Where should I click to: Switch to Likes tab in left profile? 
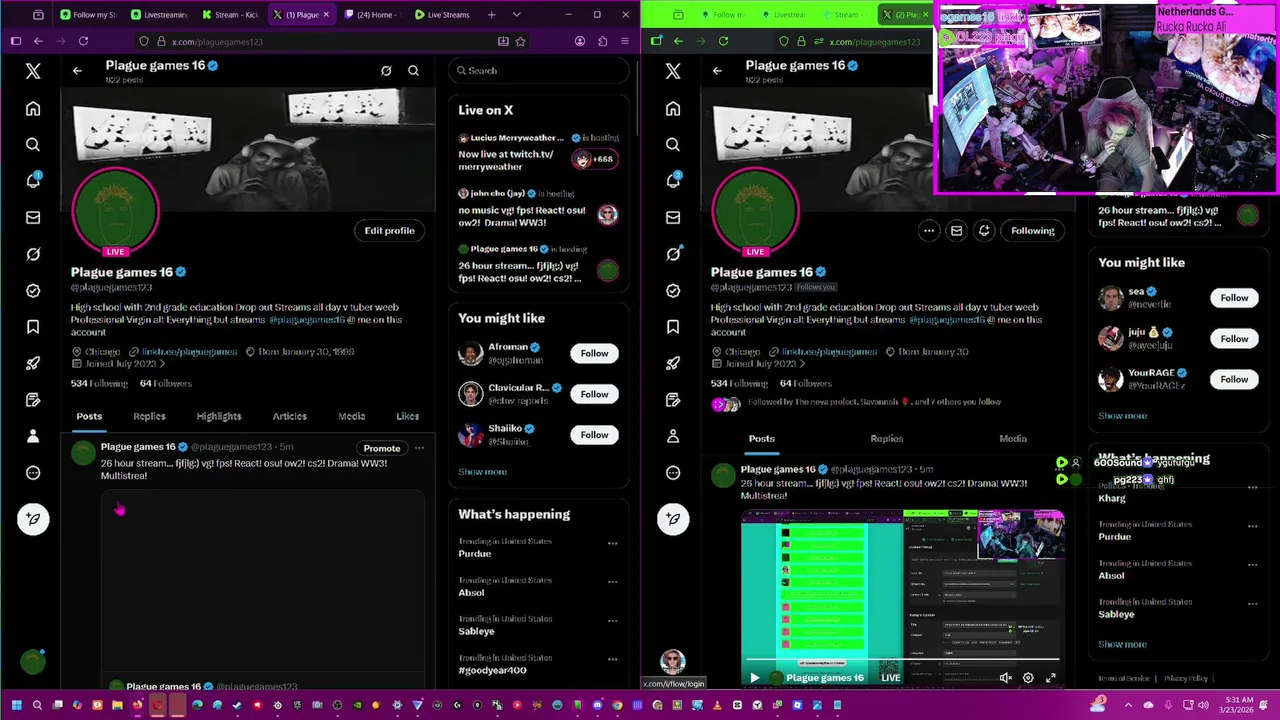(x=407, y=416)
